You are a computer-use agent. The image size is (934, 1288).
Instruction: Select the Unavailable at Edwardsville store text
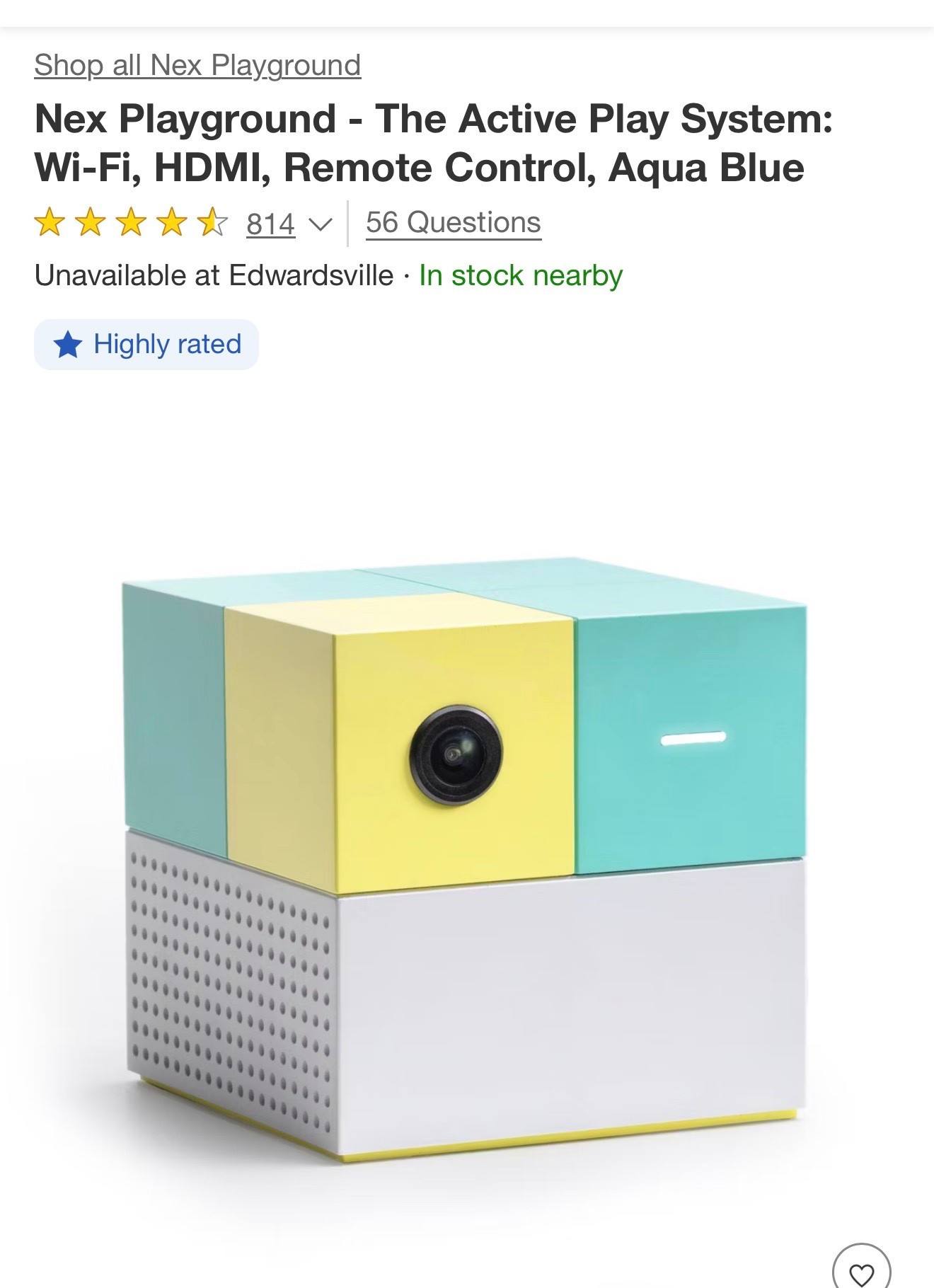point(214,275)
